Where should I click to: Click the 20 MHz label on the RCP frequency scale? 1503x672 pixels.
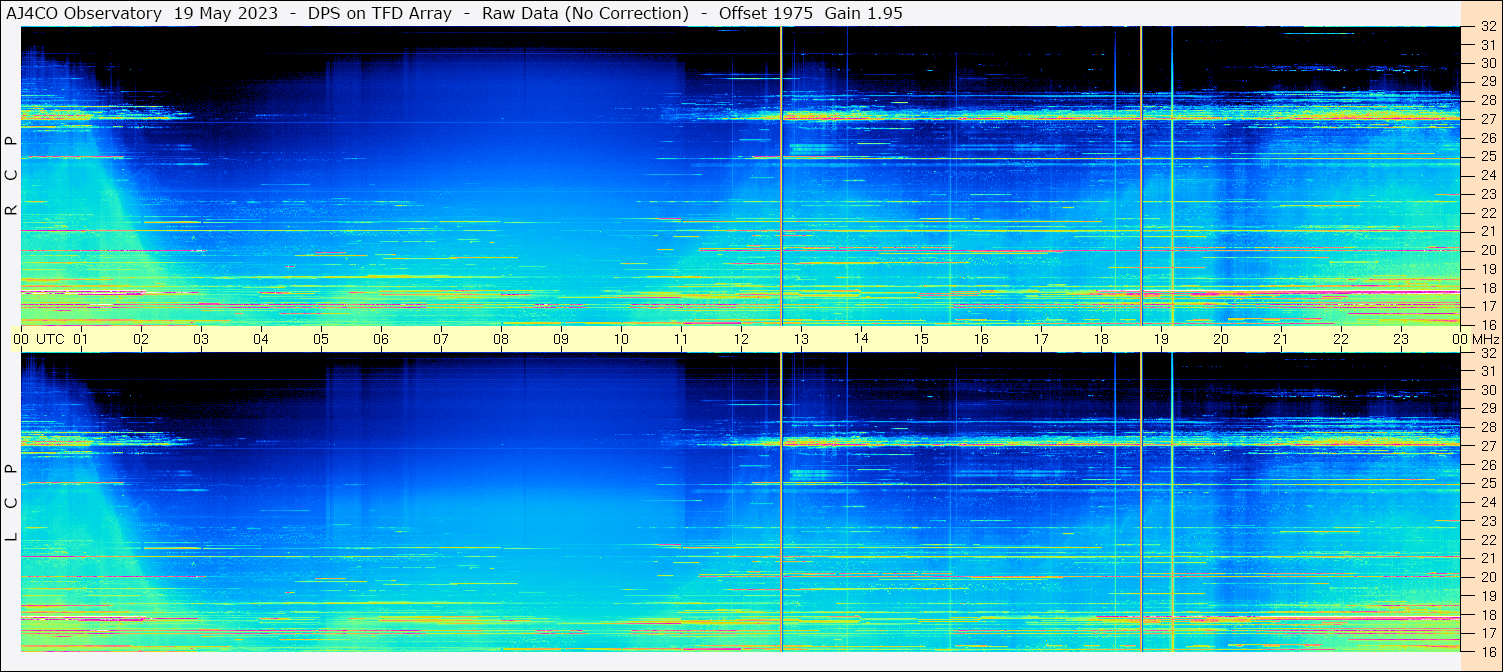(x=1488, y=250)
